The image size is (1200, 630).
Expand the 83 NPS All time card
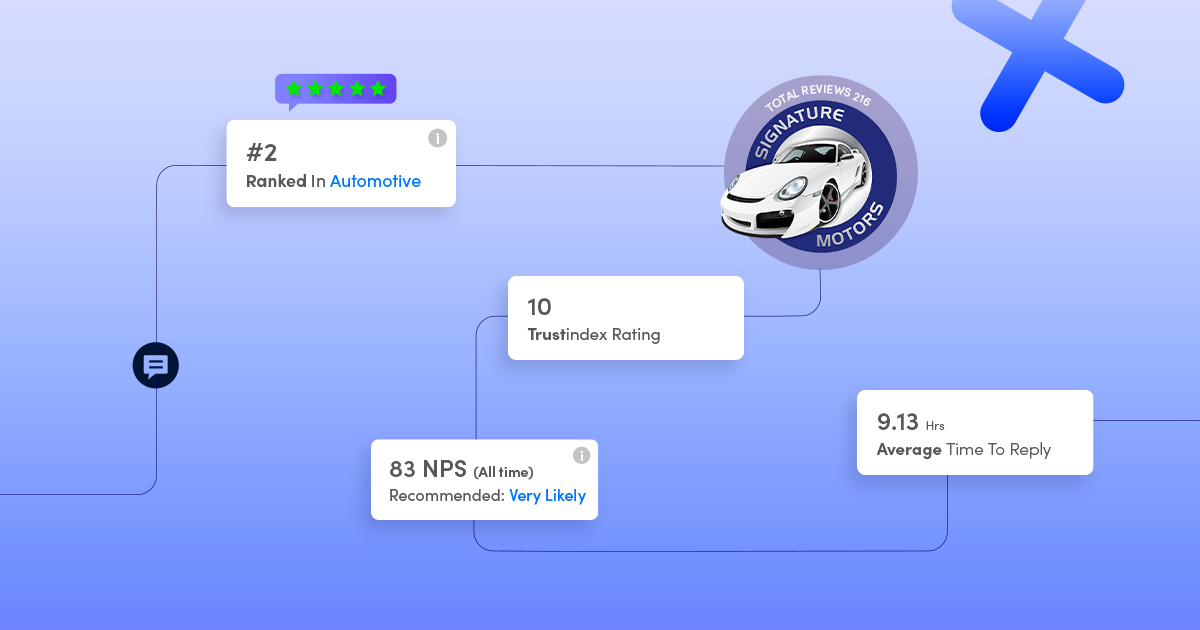(x=484, y=479)
